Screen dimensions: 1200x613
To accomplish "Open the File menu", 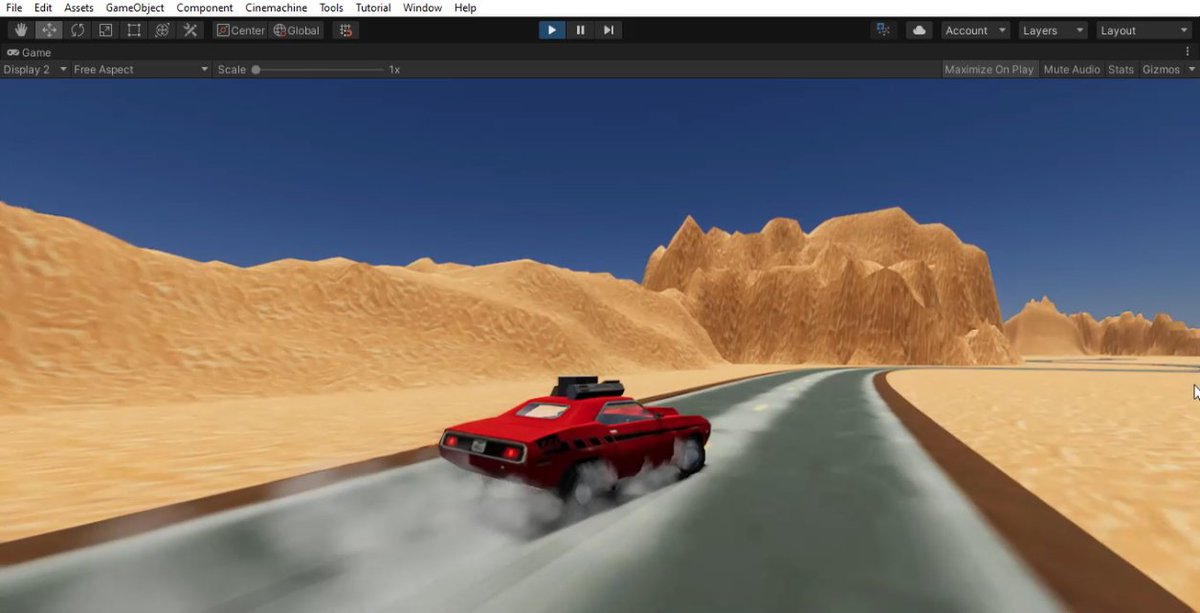I will [14, 8].
